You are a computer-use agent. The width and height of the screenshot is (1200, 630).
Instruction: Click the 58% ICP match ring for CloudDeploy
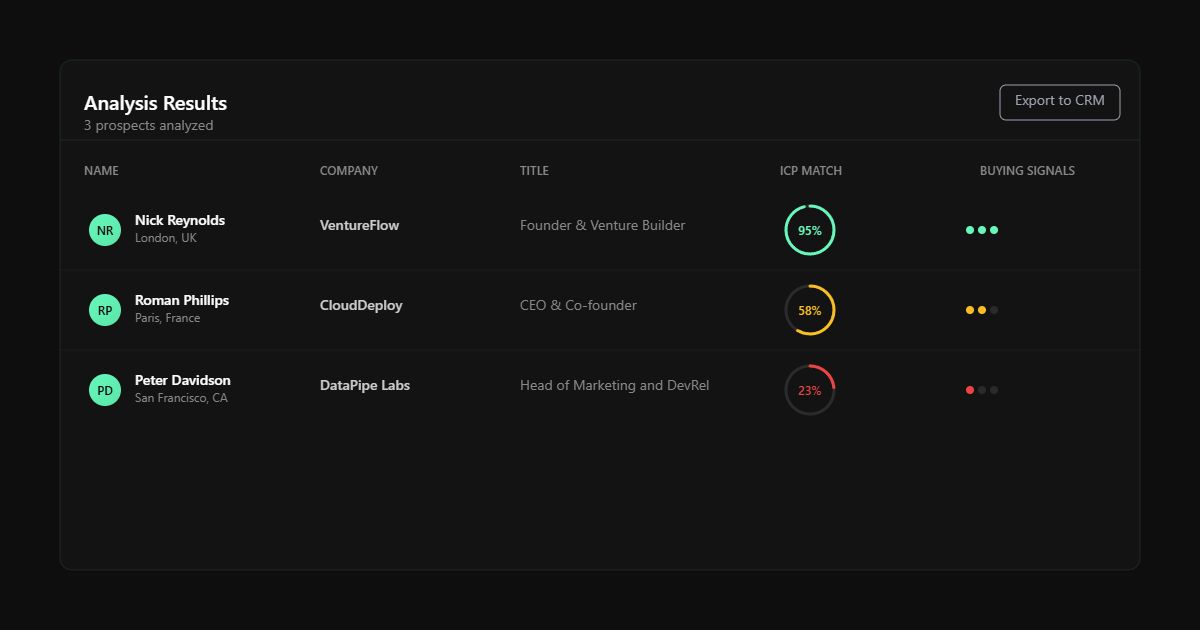point(809,310)
